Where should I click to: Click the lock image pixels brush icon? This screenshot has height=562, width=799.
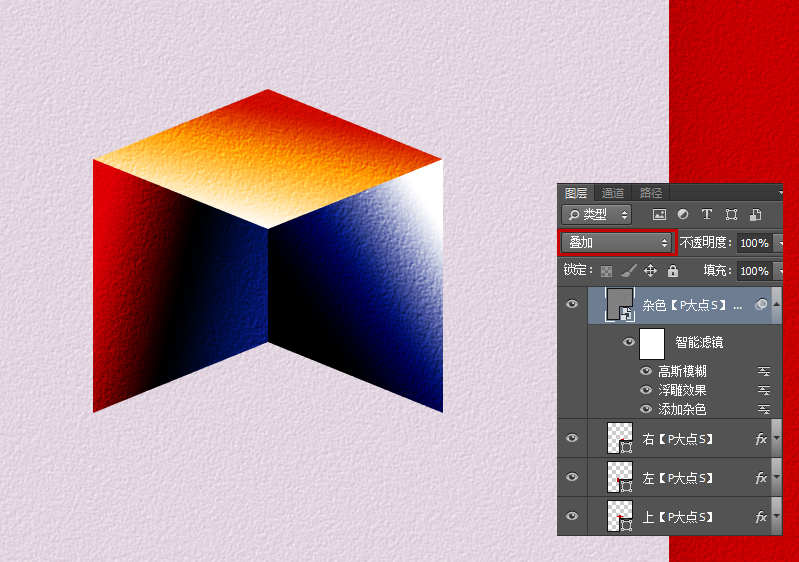pyautogui.click(x=628, y=271)
